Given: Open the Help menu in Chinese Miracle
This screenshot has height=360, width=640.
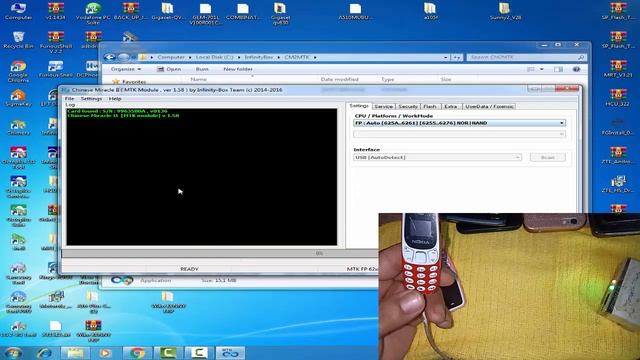Looking at the screenshot, I should pos(115,99).
